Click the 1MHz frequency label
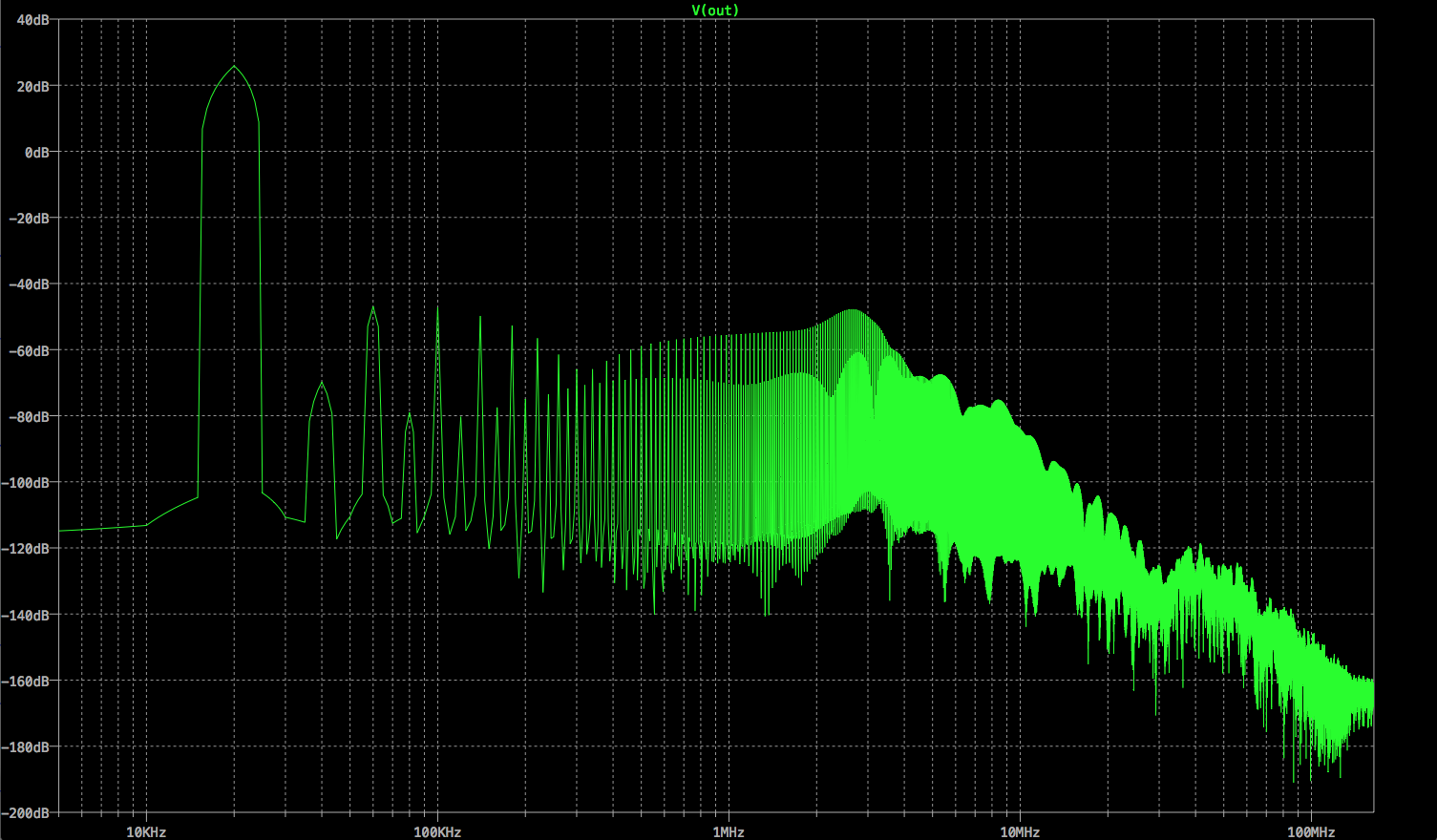Screen dimensions: 1437x840 pos(729,831)
